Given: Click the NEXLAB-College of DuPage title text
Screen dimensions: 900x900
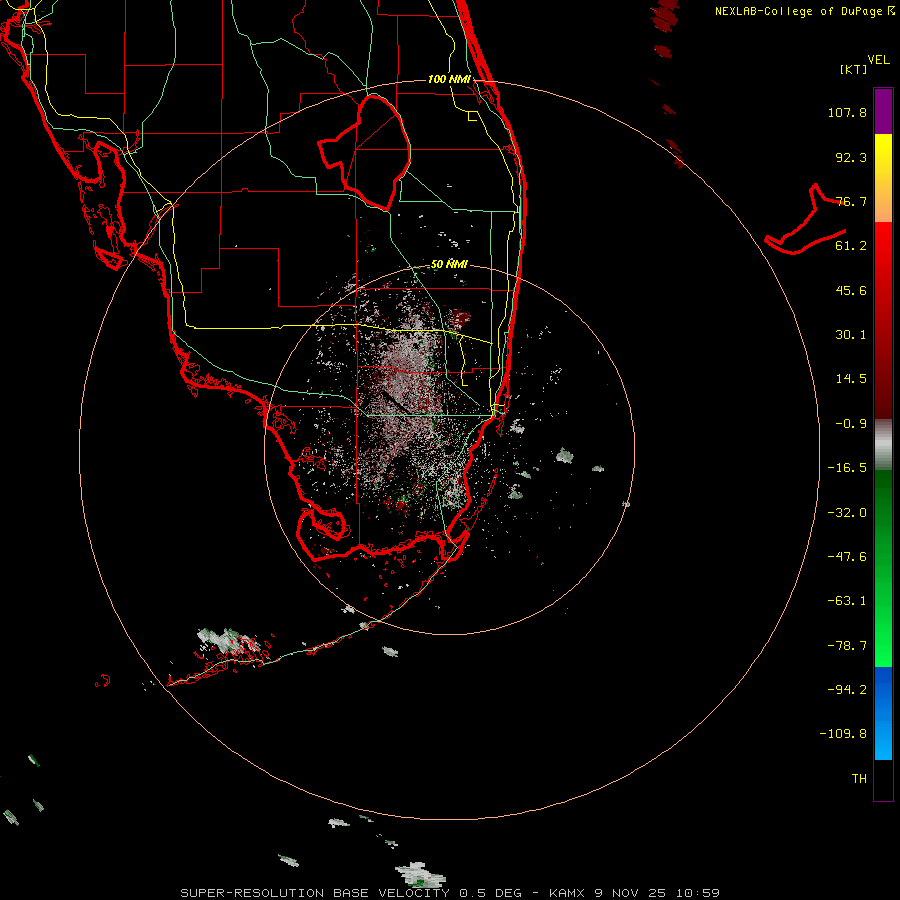Looking at the screenshot, I should 805,11.
